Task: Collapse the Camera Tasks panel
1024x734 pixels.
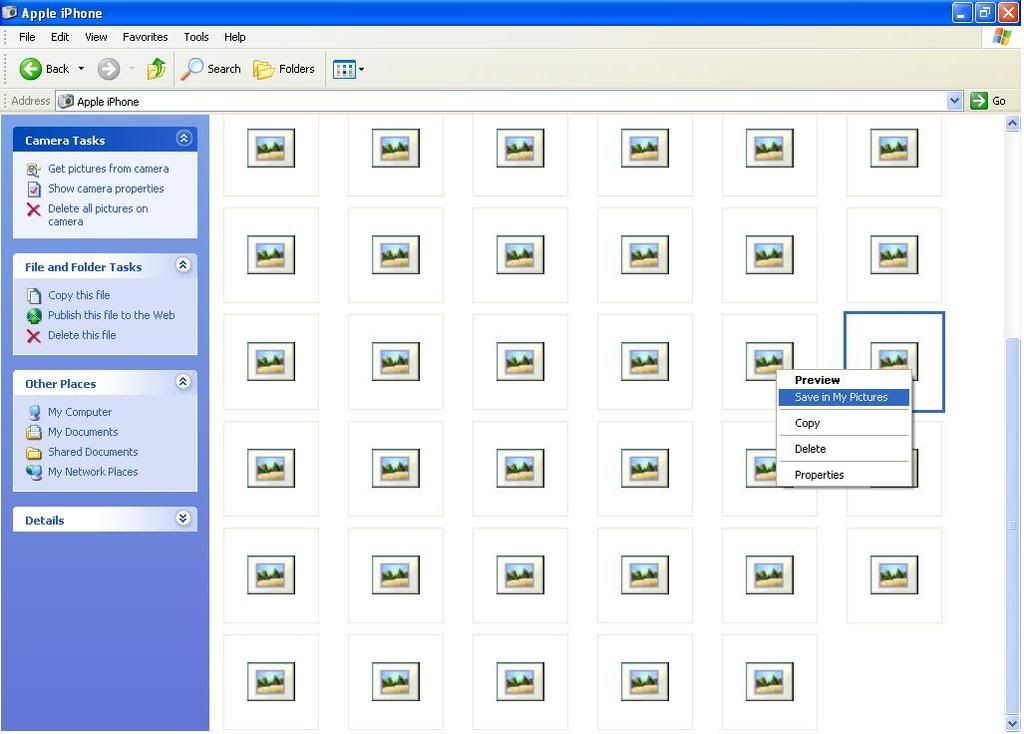Action: coord(183,139)
